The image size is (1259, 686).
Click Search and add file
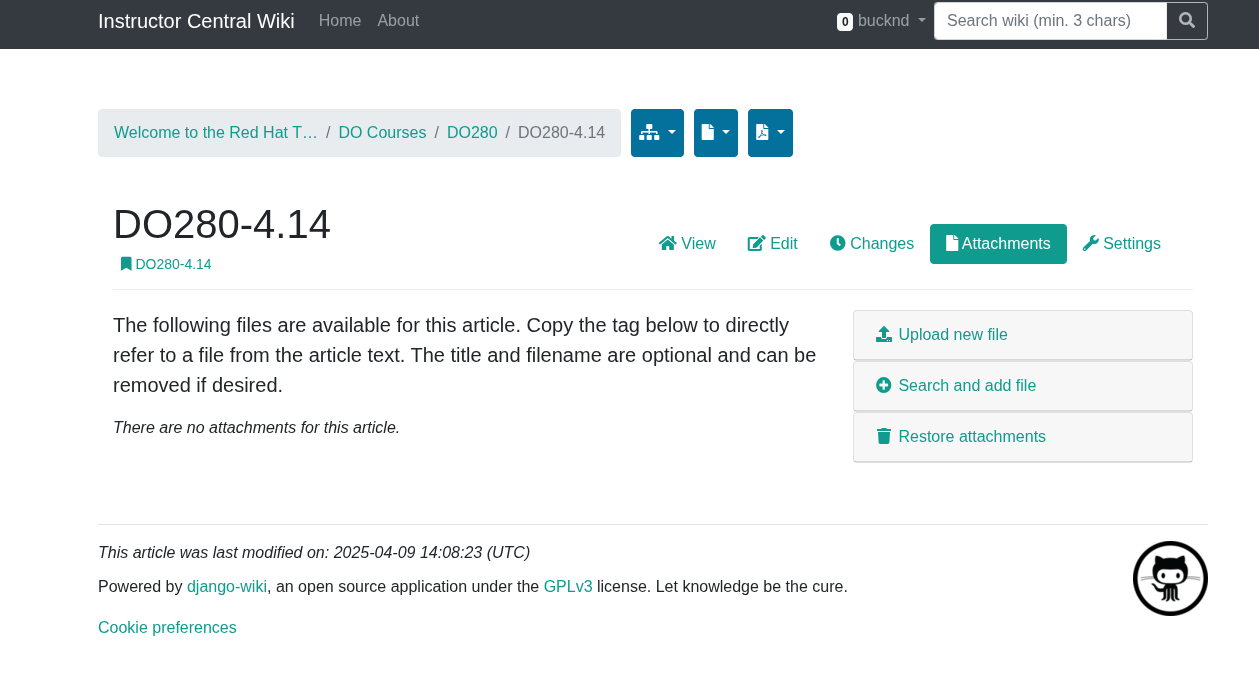click(1023, 386)
